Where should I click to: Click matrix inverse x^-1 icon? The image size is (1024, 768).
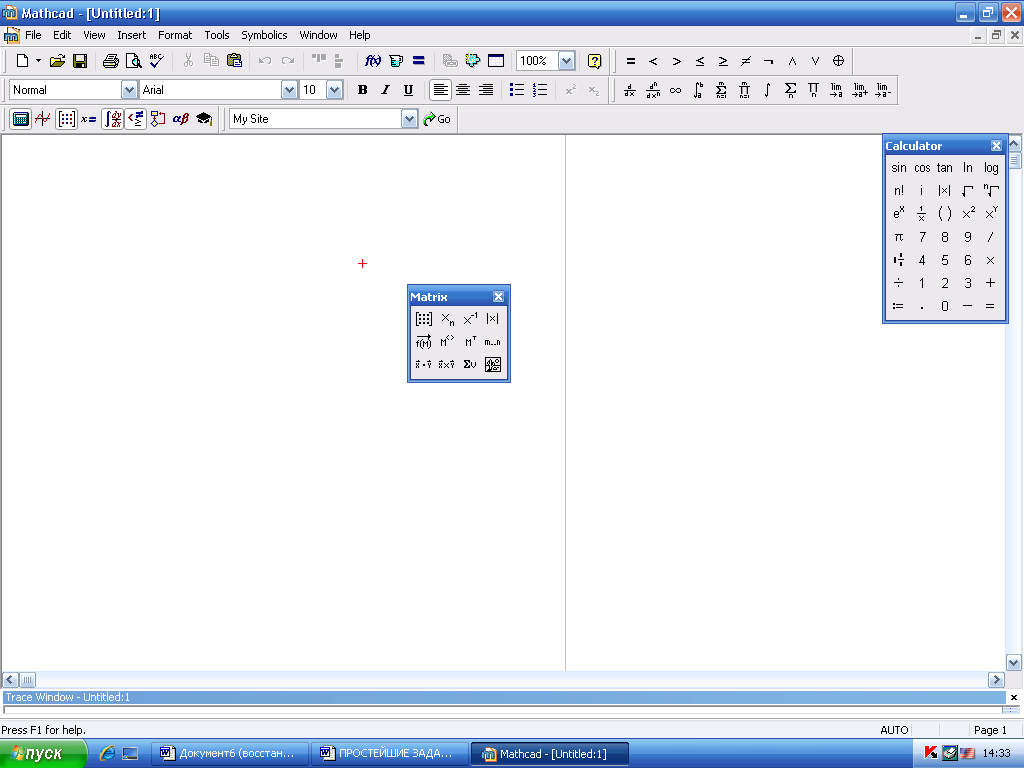(470, 319)
